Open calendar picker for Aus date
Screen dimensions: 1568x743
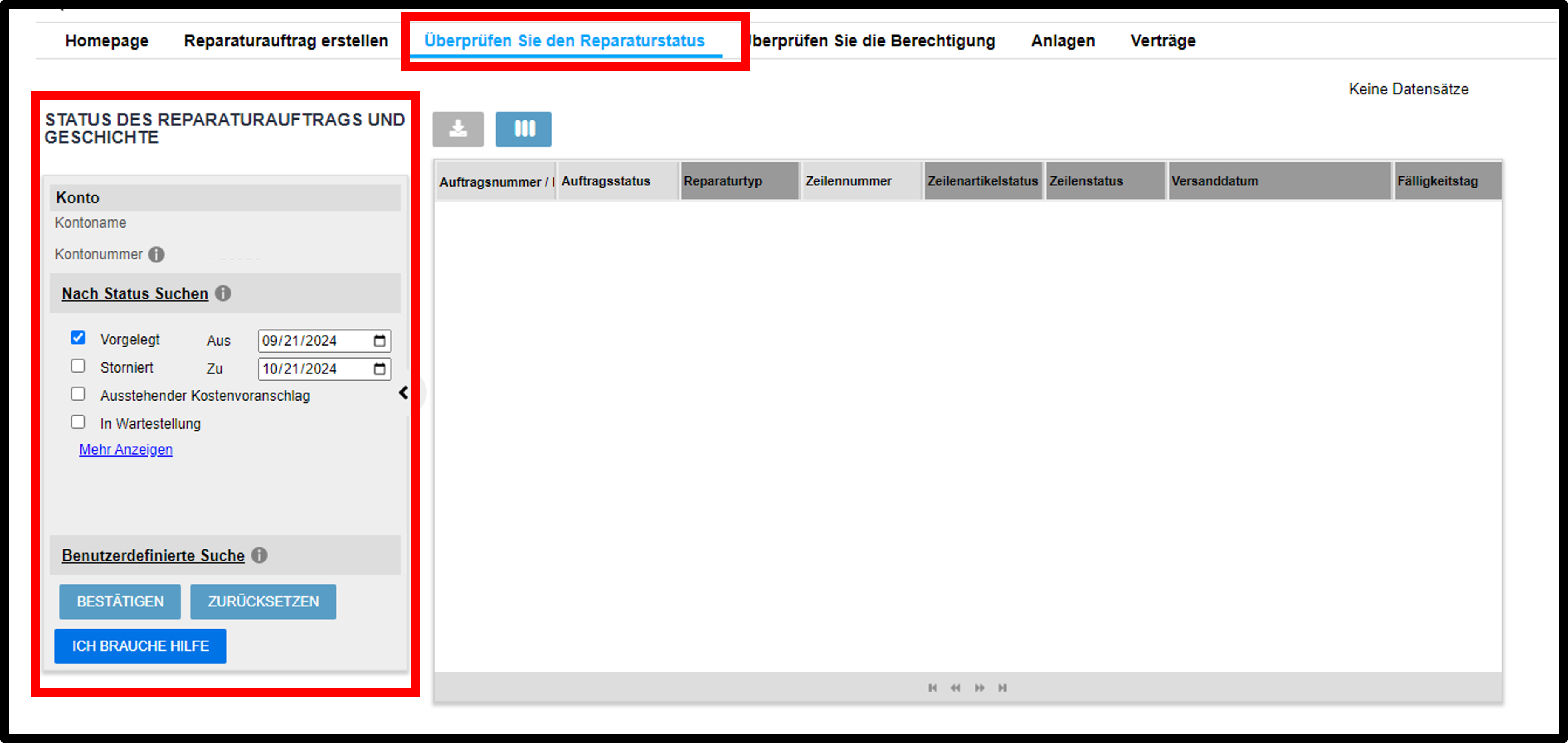(379, 341)
